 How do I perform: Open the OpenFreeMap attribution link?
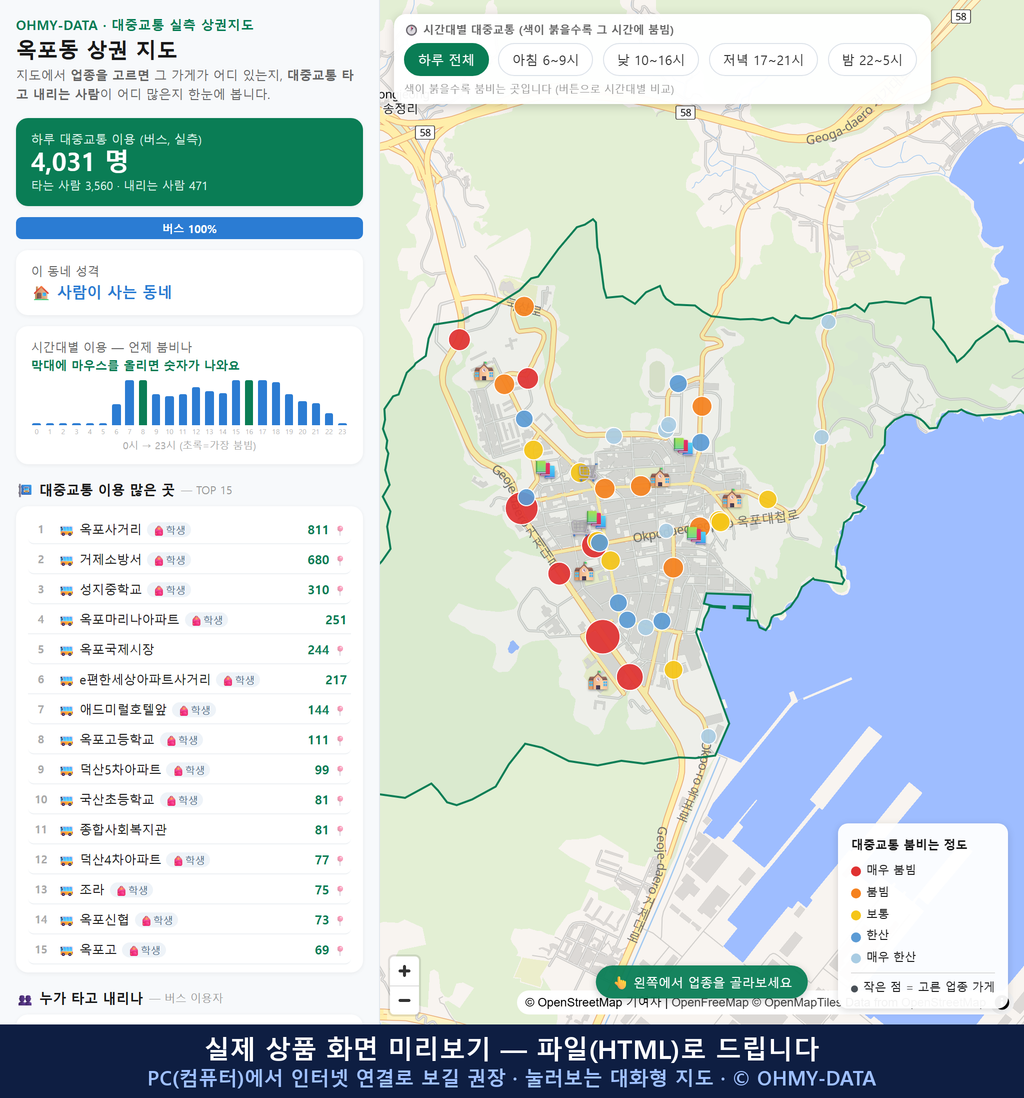coord(710,1003)
